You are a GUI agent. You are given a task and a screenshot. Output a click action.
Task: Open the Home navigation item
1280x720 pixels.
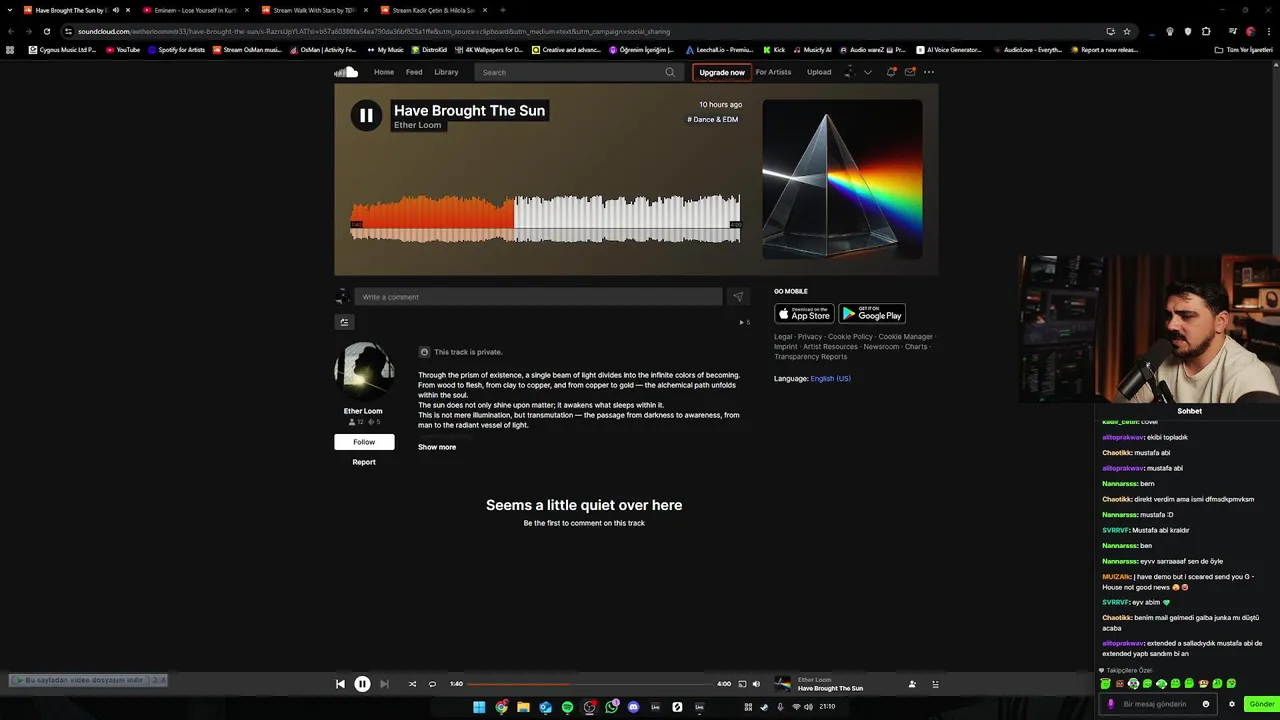(384, 72)
